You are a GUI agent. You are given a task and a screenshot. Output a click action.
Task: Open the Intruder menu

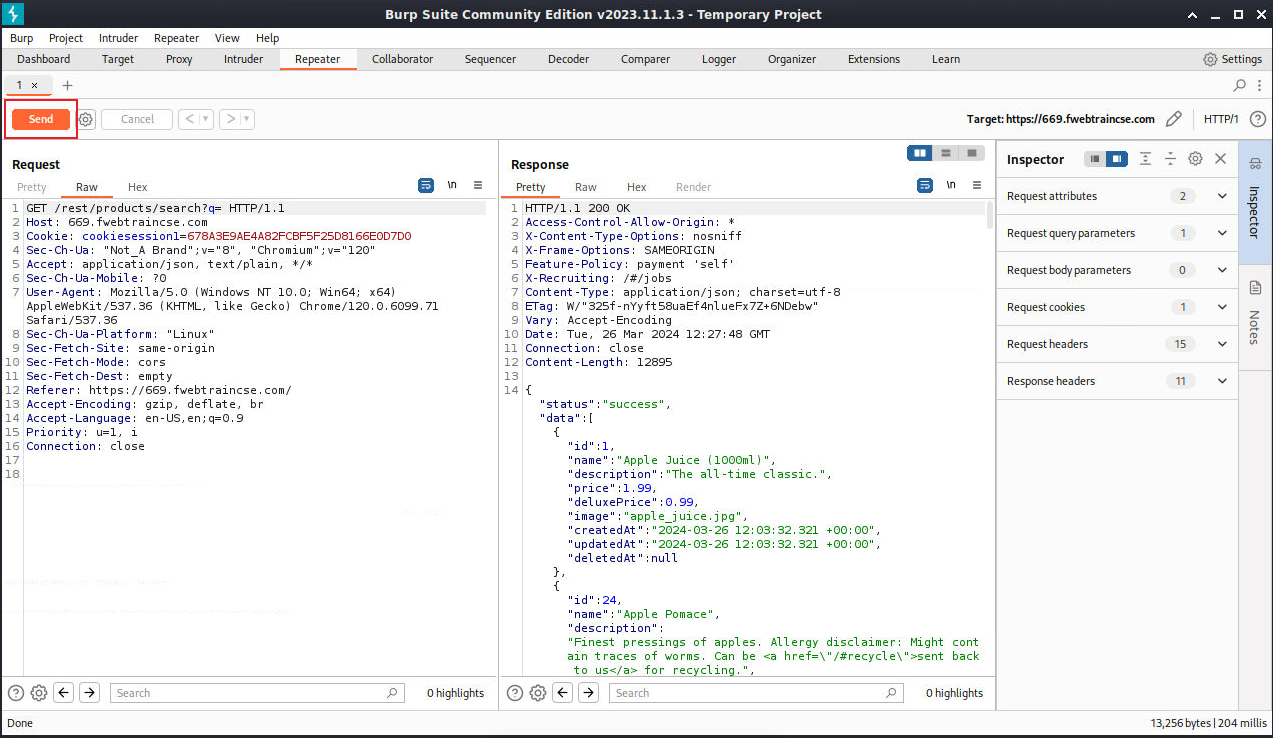[118, 38]
